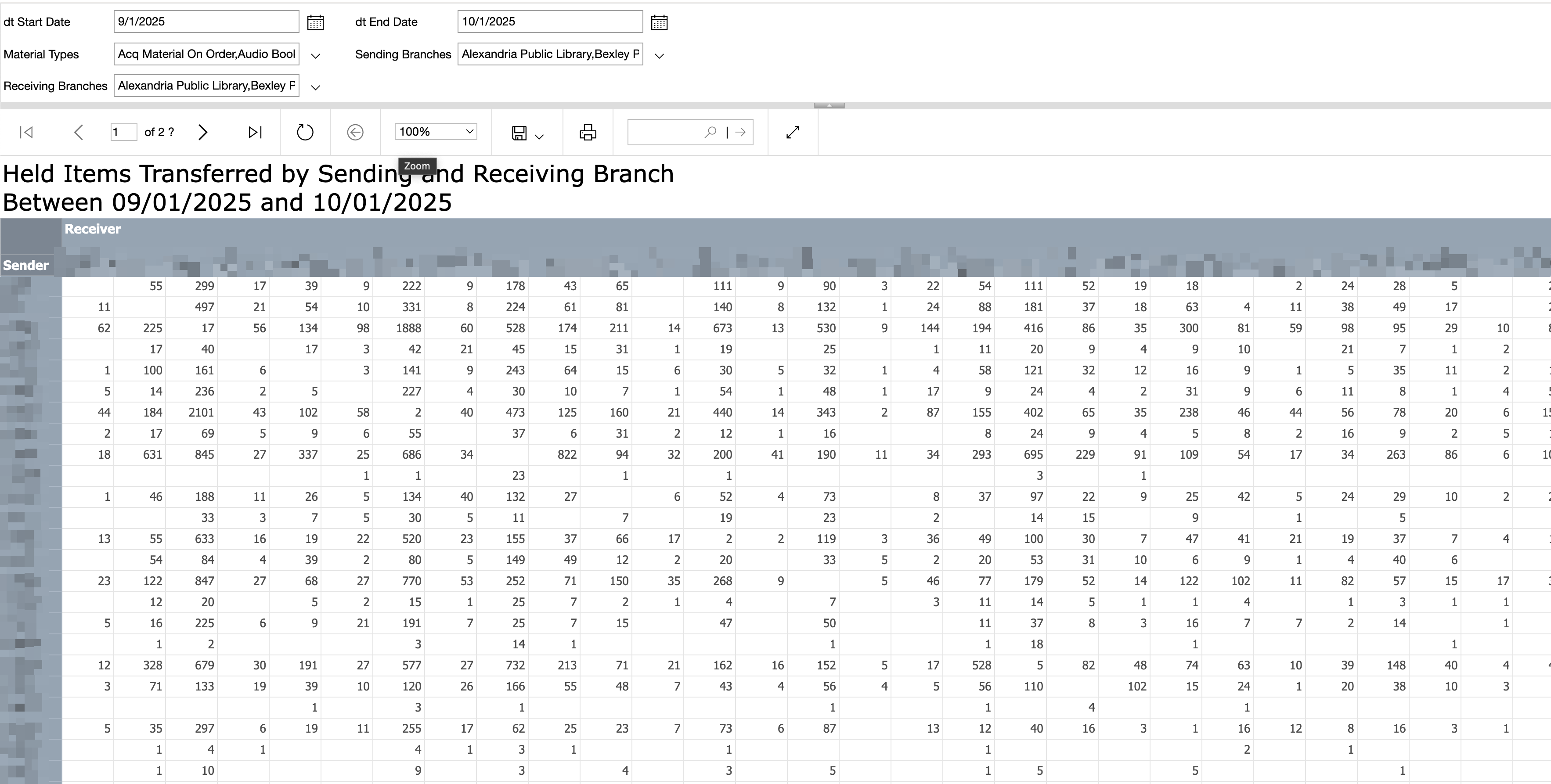Click the find next arrow
The height and width of the screenshot is (784, 1551).
(x=741, y=132)
